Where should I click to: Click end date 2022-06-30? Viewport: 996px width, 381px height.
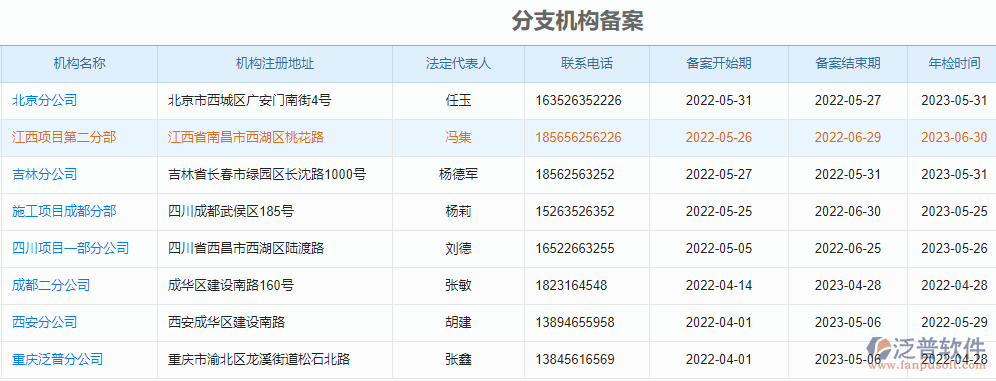pyautogui.click(x=848, y=211)
